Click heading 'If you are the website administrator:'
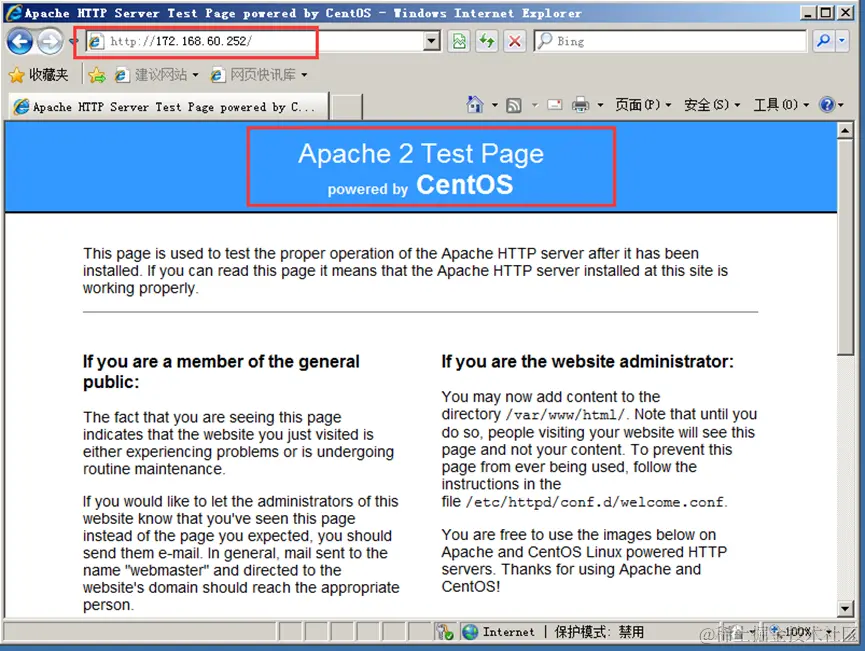 point(588,361)
